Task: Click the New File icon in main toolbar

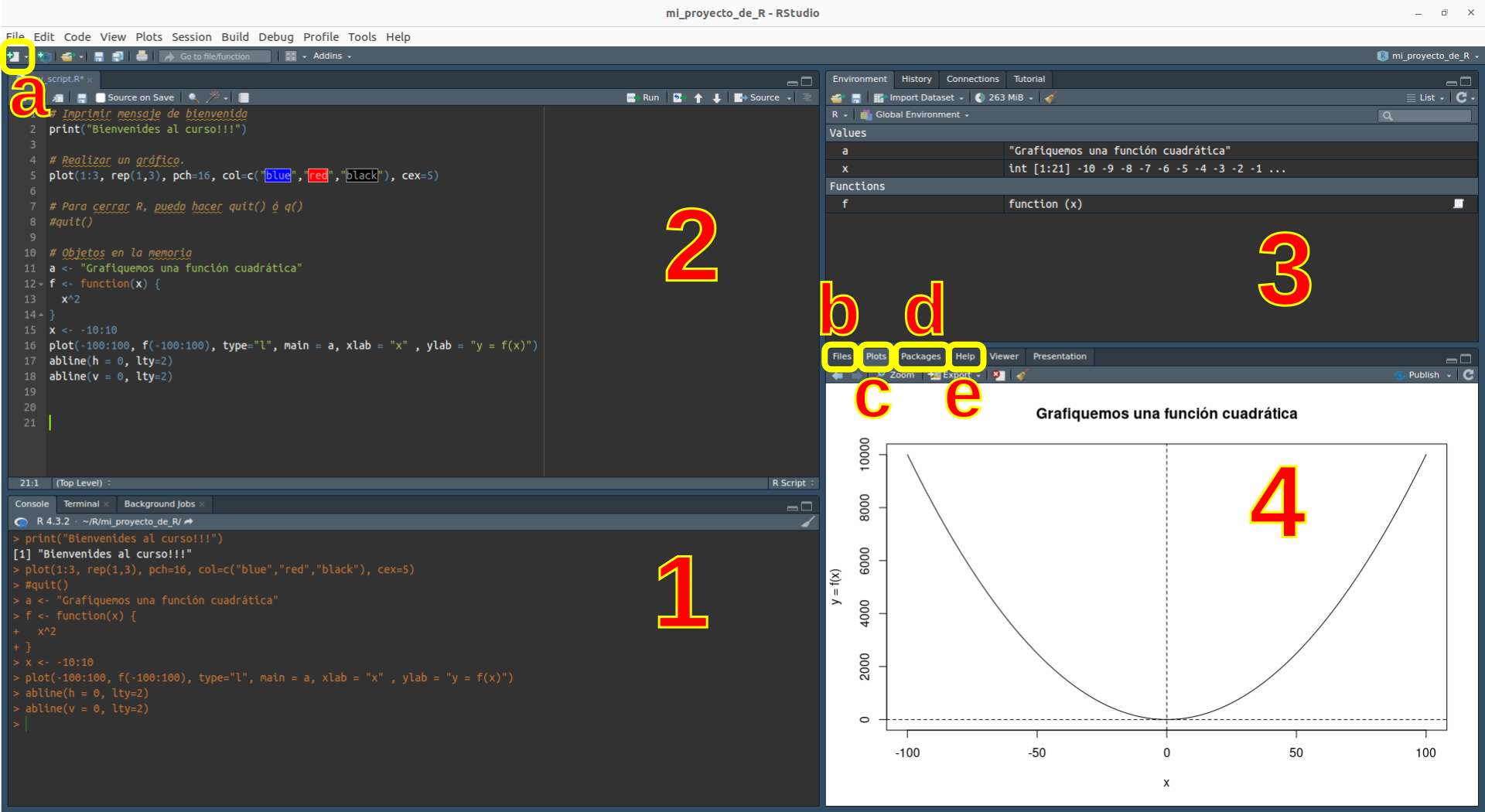Action: (x=13, y=56)
